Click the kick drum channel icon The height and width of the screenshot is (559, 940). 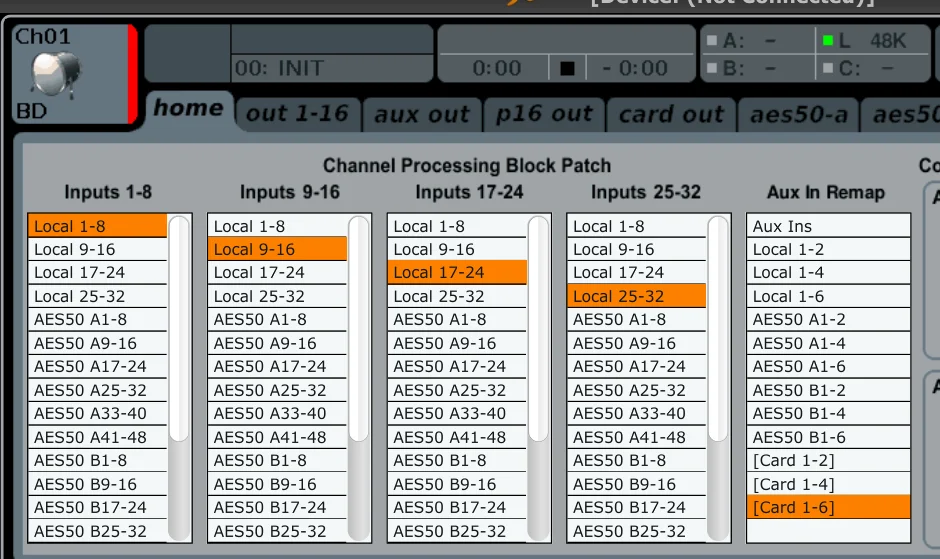click(56, 75)
